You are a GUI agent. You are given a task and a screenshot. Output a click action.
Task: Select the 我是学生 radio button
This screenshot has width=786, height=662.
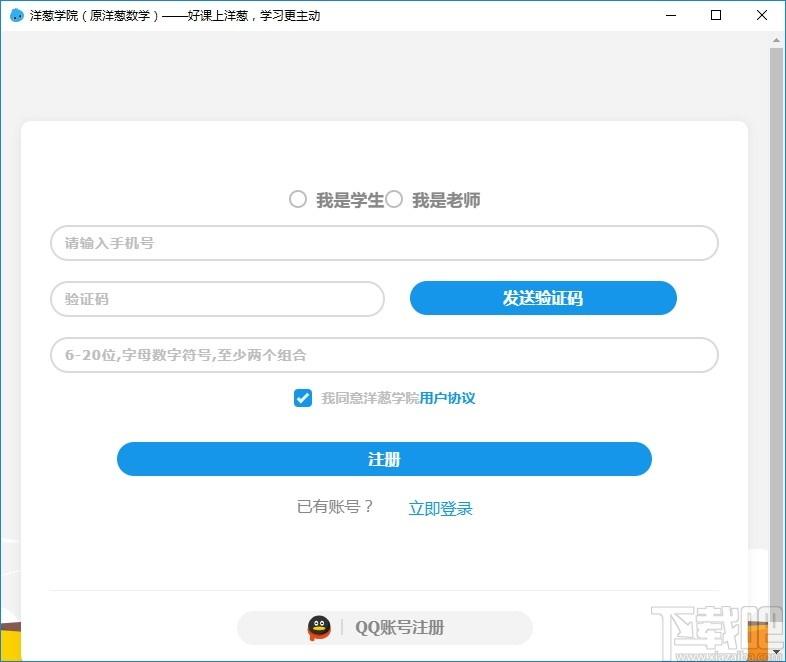(298, 199)
